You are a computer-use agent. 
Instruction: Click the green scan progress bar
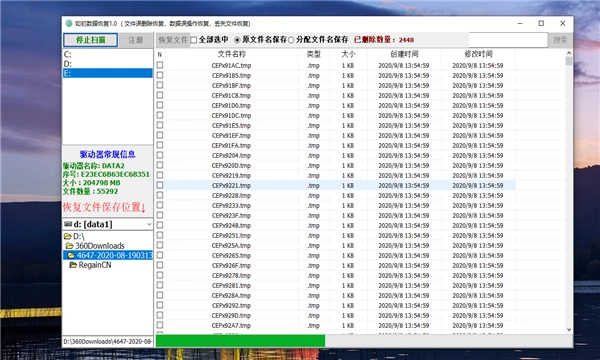(240, 341)
